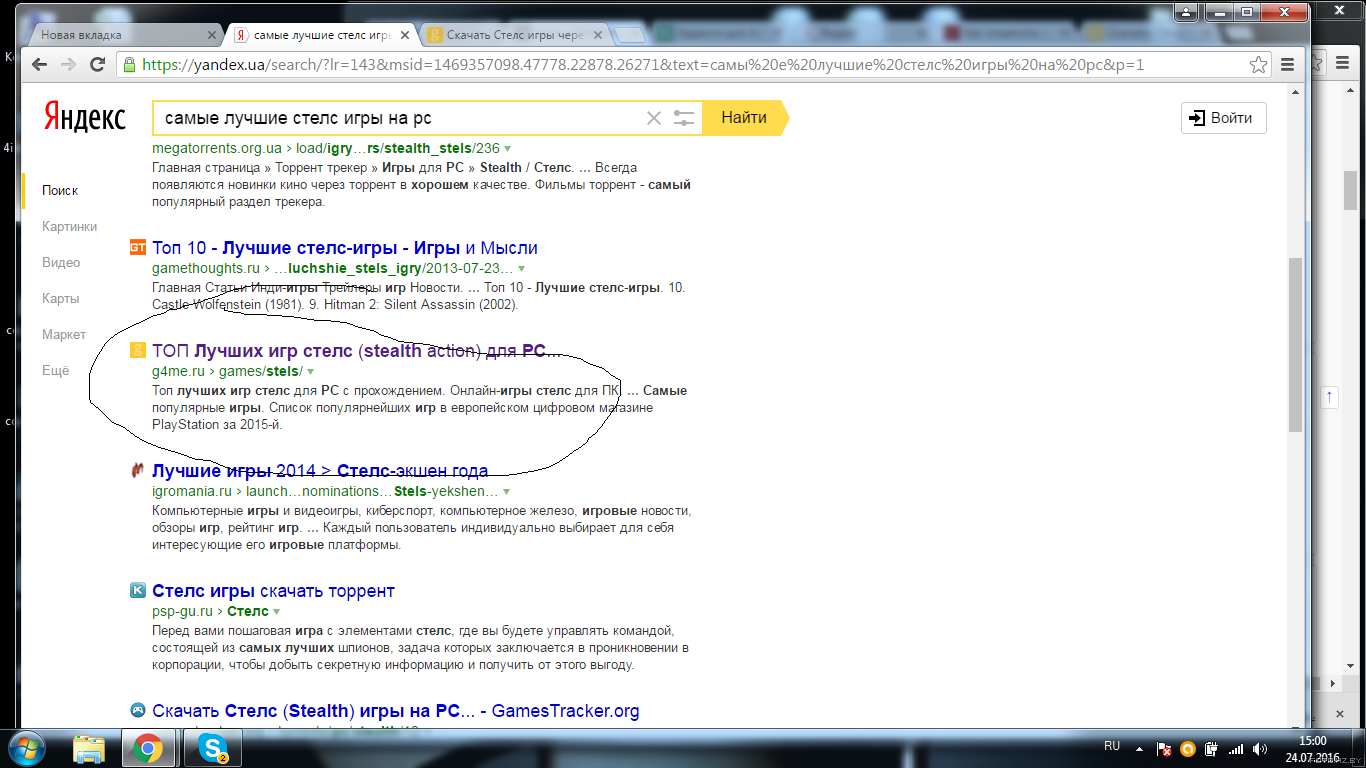Reload the current page
Image resolution: width=1366 pixels, height=768 pixels.
tap(97, 65)
